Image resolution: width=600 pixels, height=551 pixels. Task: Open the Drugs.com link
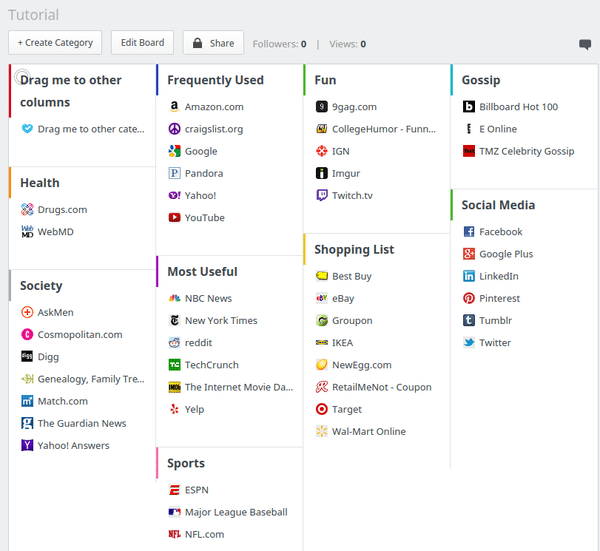(62, 210)
